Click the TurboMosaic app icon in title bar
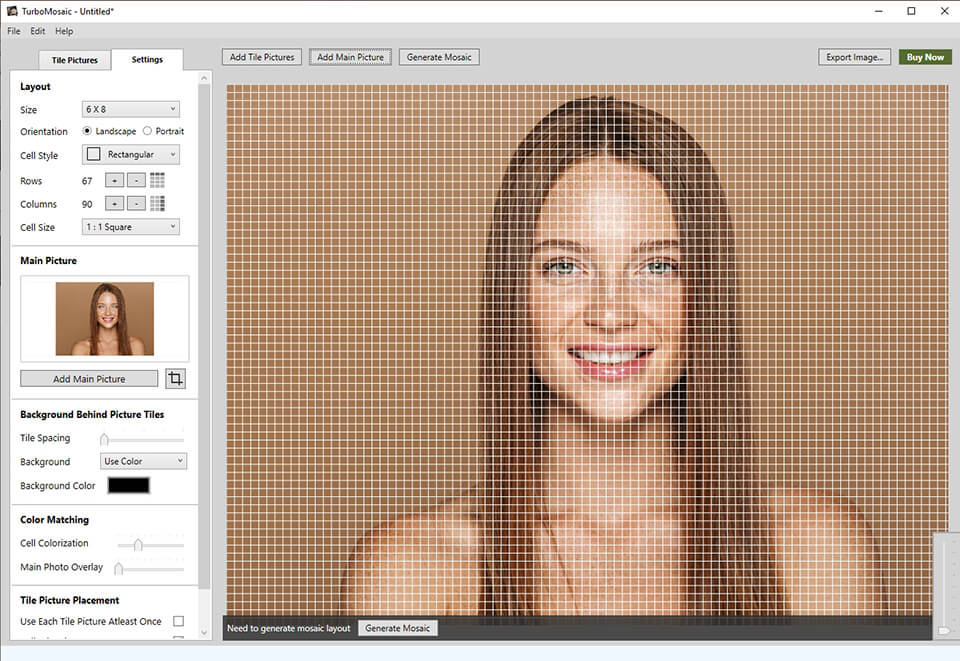This screenshot has height=661, width=960. (x=11, y=10)
